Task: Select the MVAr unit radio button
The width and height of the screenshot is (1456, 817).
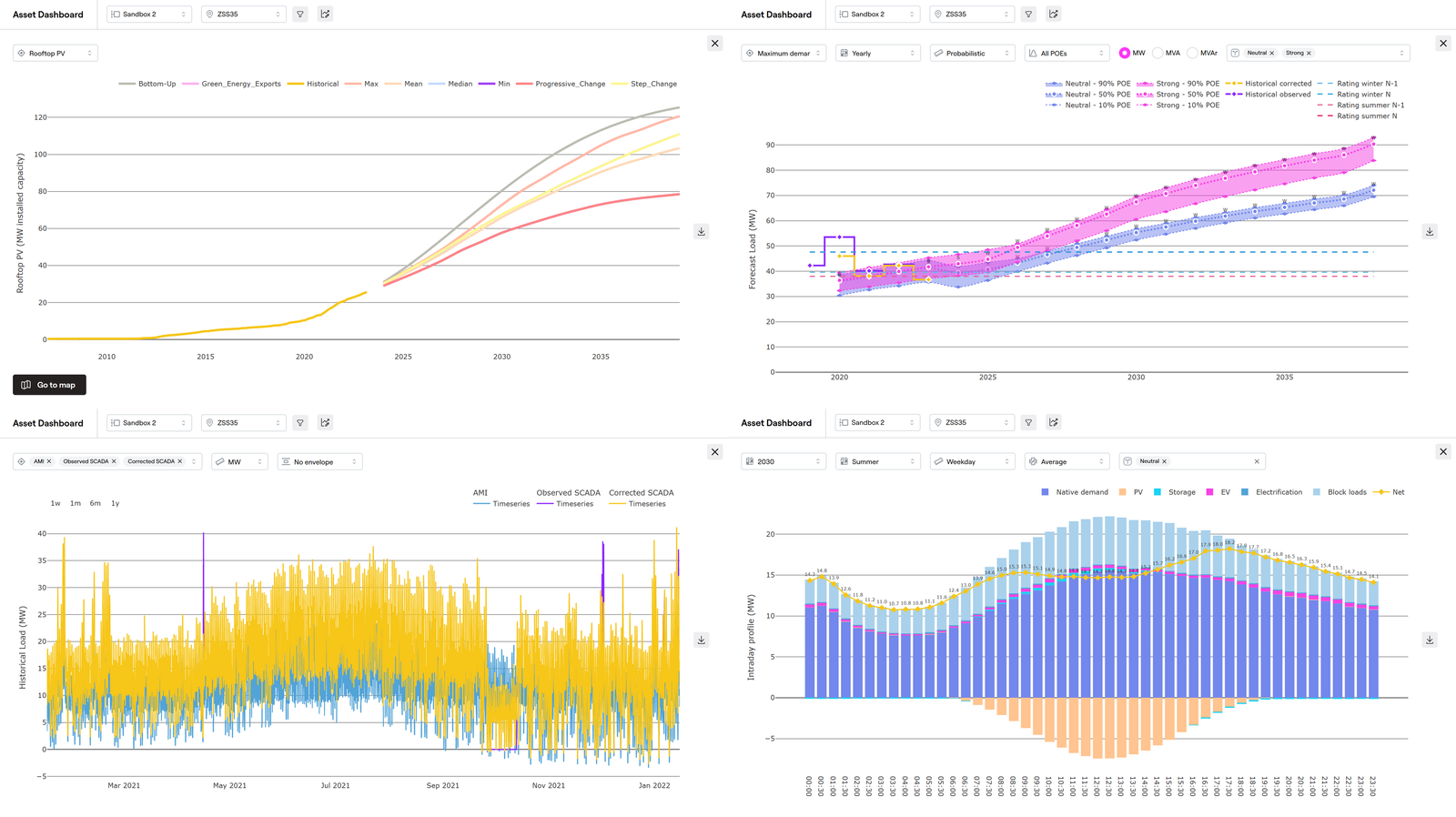Action: click(x=1192, y=54)
